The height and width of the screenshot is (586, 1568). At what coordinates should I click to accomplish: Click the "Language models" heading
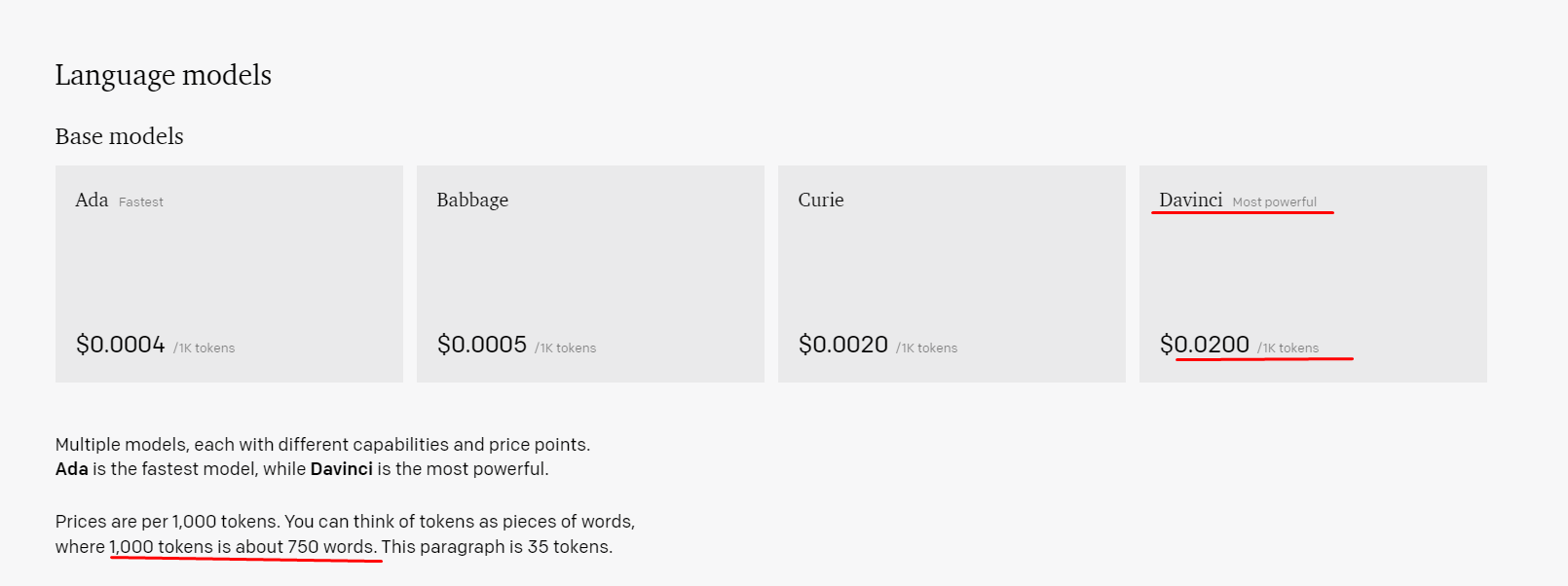pyautogui.click(x=163, y=75)
